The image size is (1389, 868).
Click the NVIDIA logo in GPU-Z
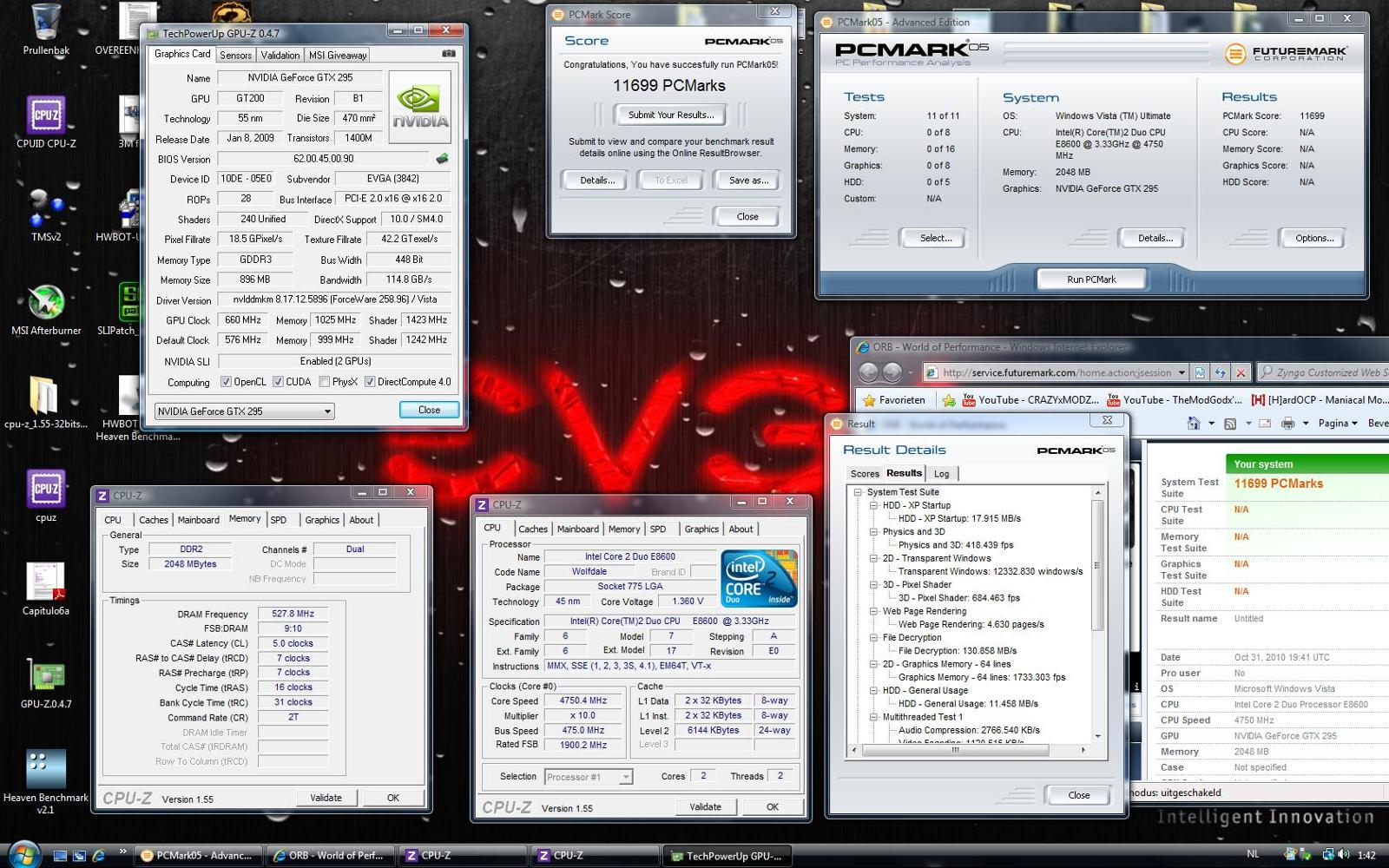(x=420, y=108)
